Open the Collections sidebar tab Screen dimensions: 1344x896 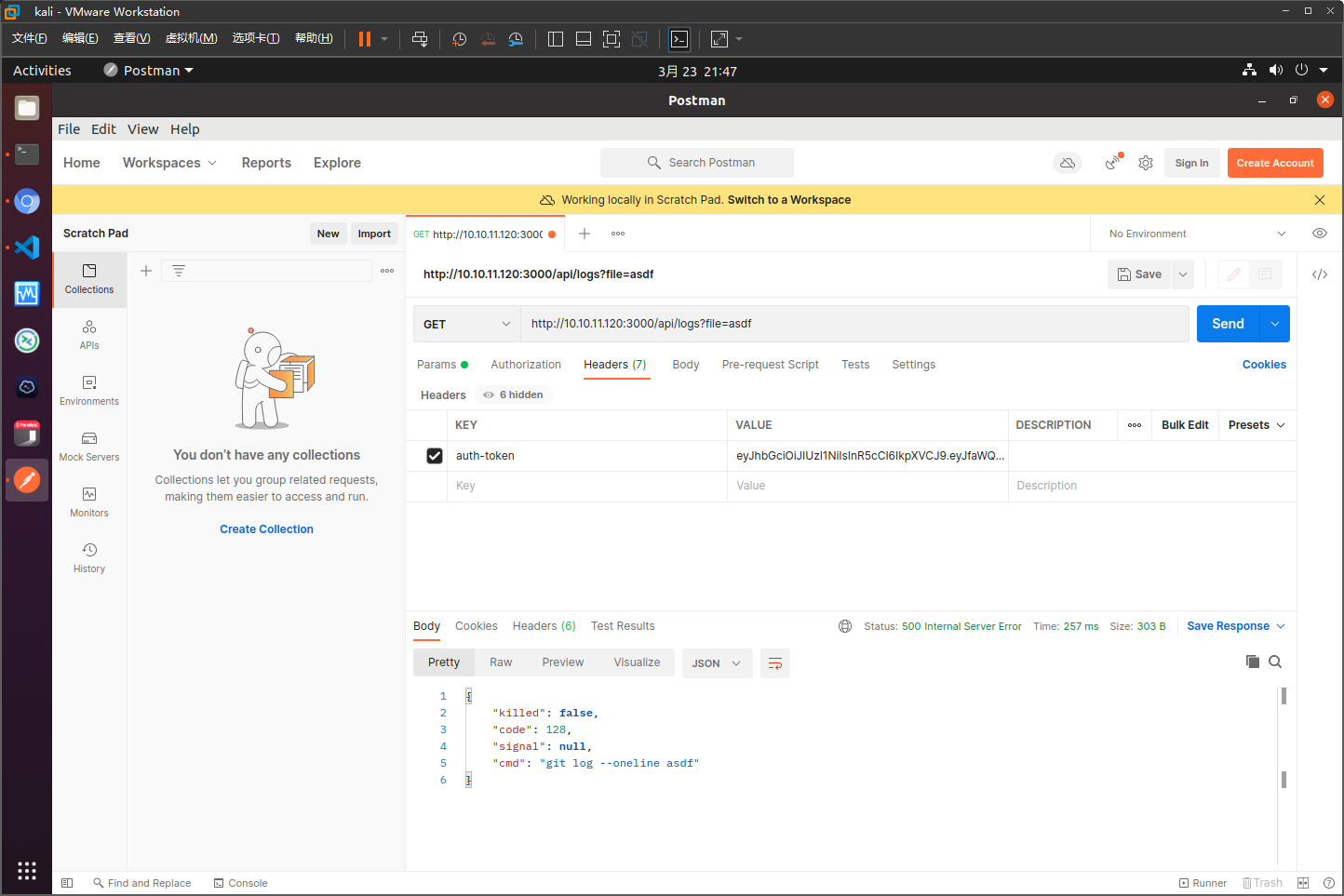[x=89, y=279]
